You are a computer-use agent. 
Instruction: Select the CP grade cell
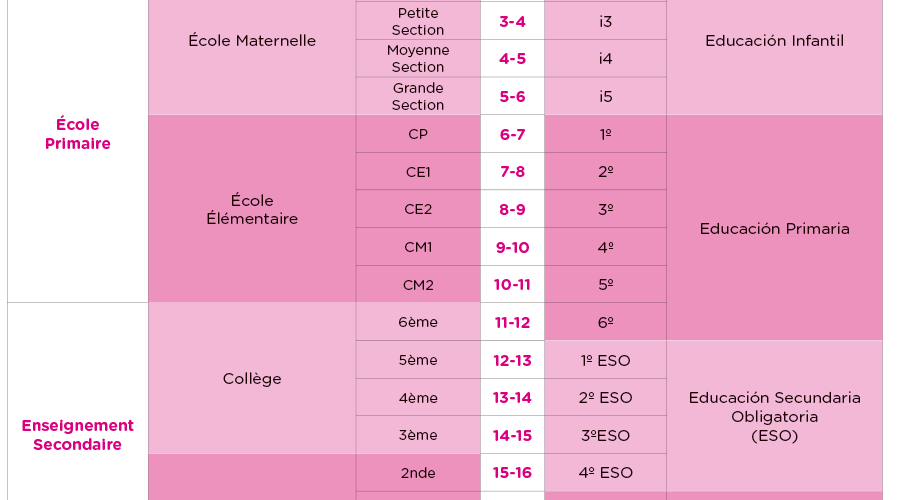(x=418, y=134)
